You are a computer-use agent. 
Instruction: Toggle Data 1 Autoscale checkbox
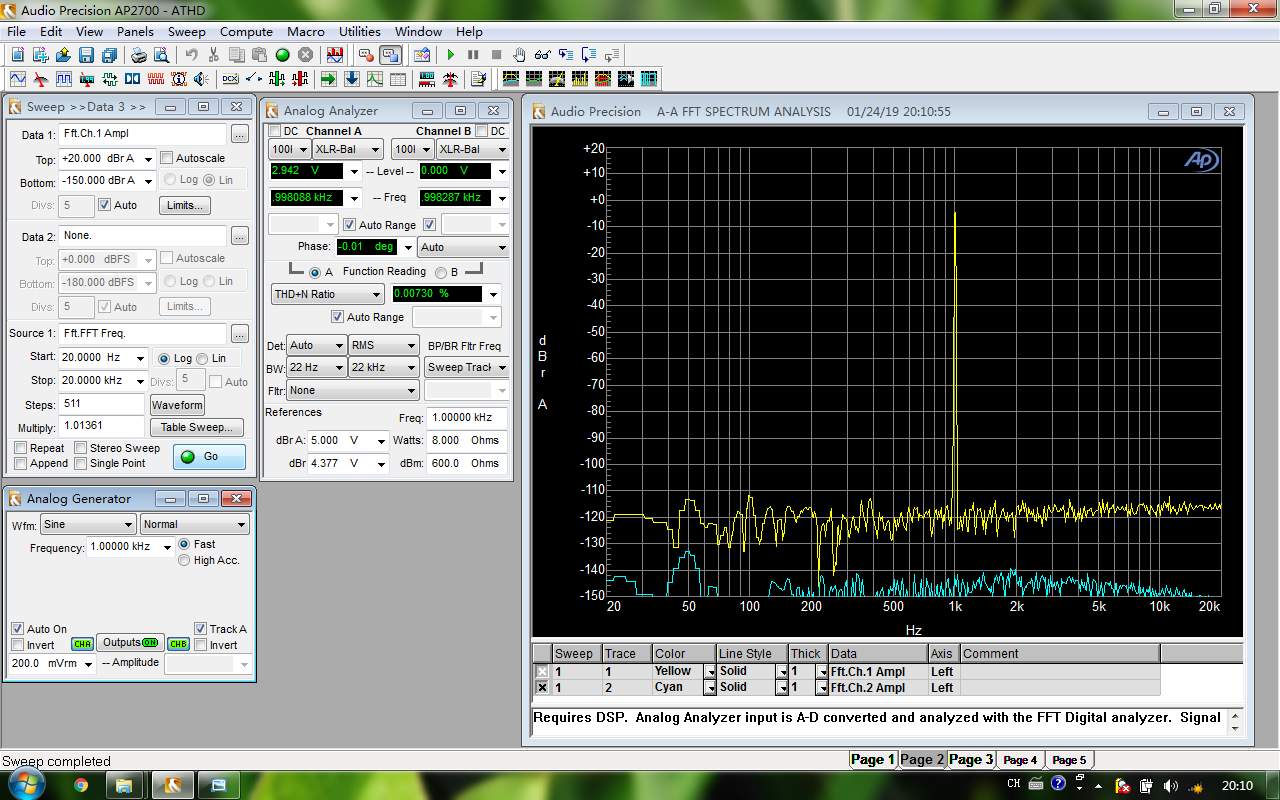pos(167,158)
